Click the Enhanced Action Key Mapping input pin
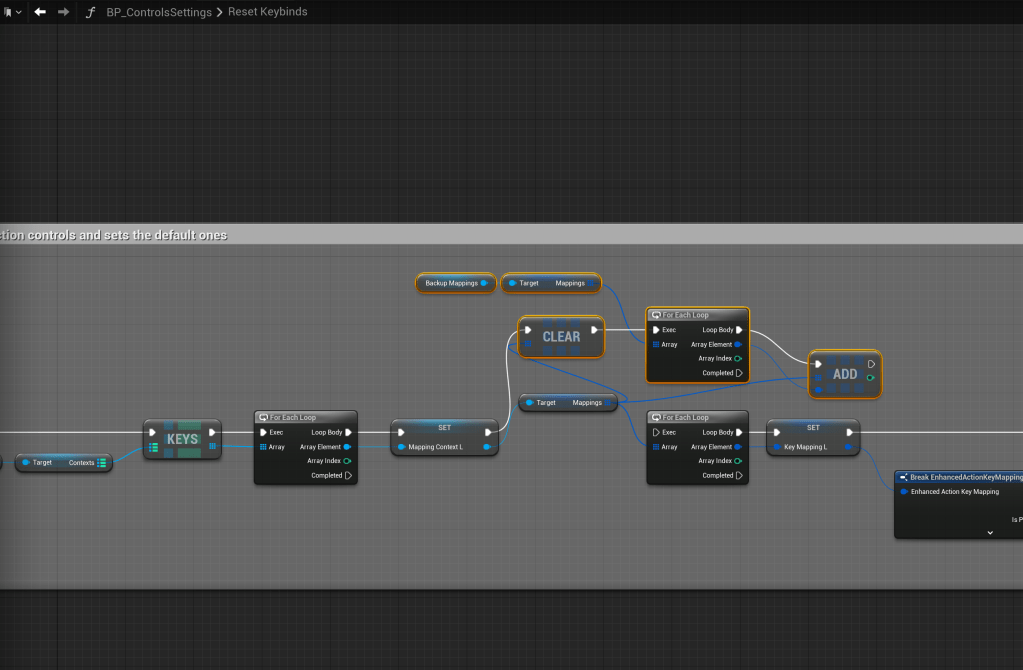Viewport: 1023px width, 670px height. pos(904,492)
